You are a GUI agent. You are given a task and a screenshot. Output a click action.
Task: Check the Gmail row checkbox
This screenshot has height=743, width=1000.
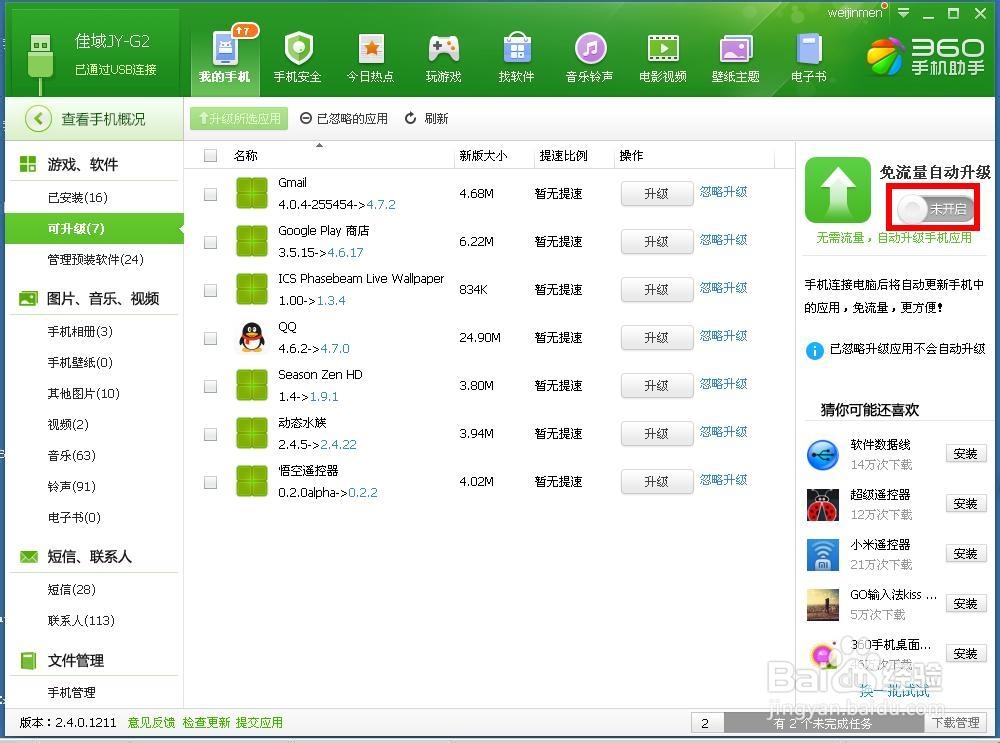(210, 195)
